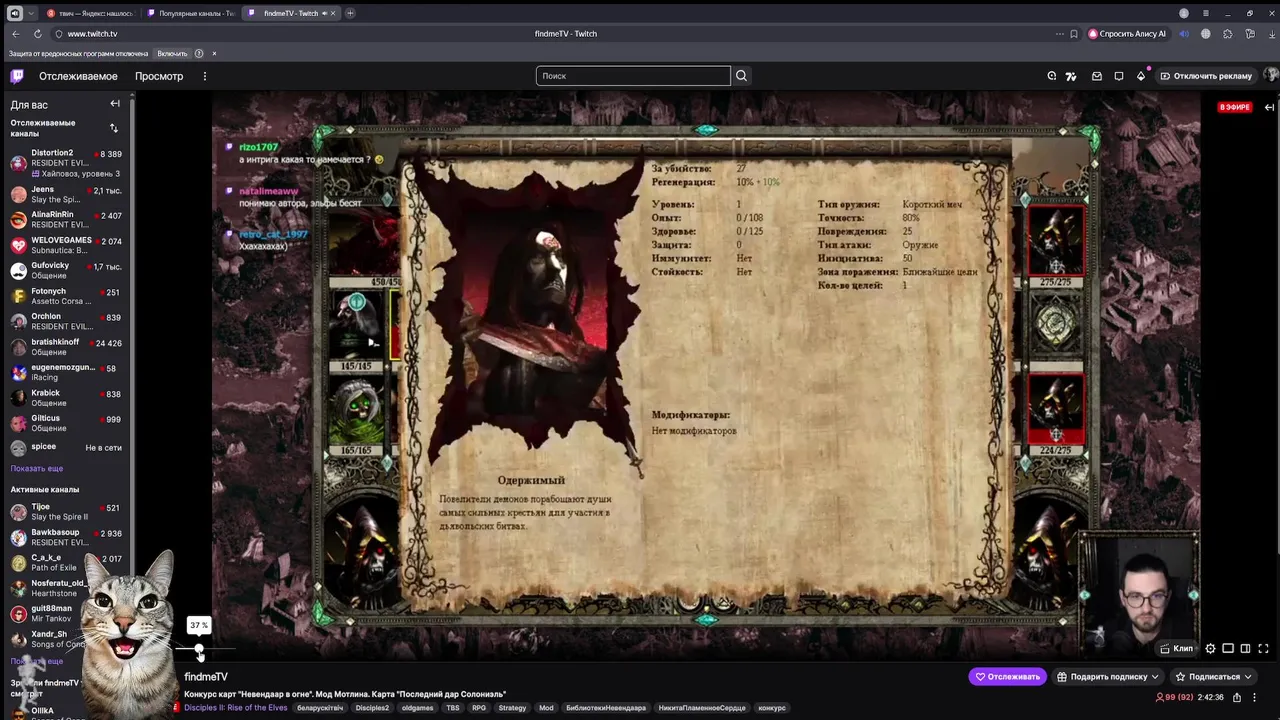Open the findmeTV channel name link
The width and height of the screenshot is (1280, 720).
206,677
